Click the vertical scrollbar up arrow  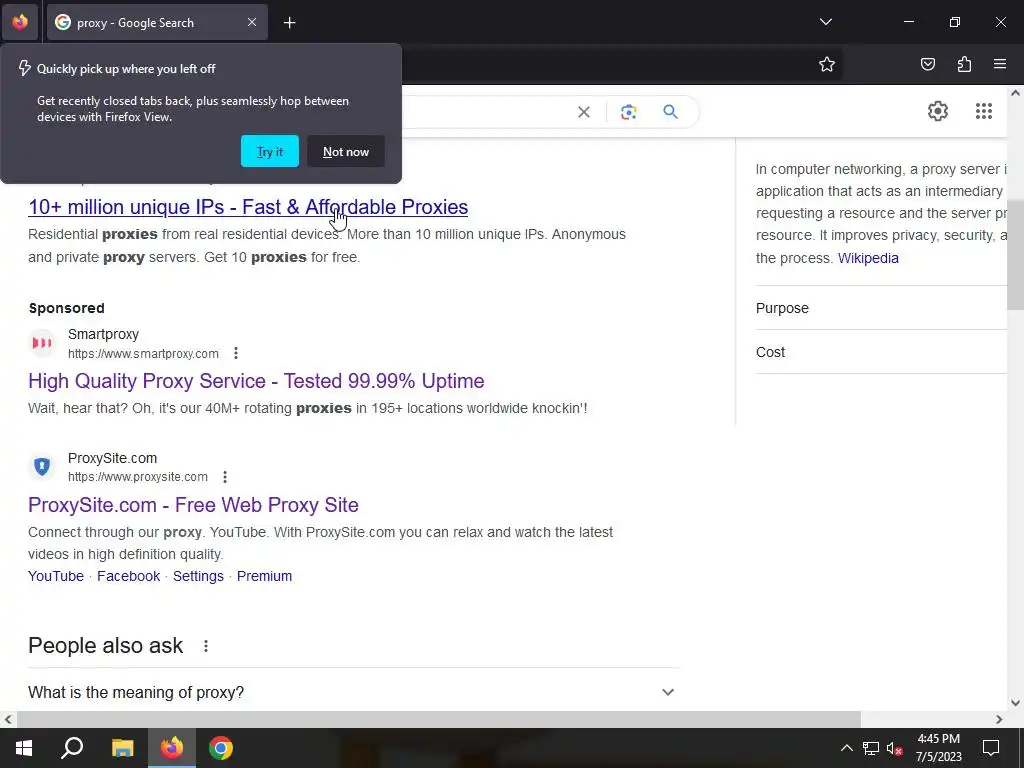[x=1016, y=93]
